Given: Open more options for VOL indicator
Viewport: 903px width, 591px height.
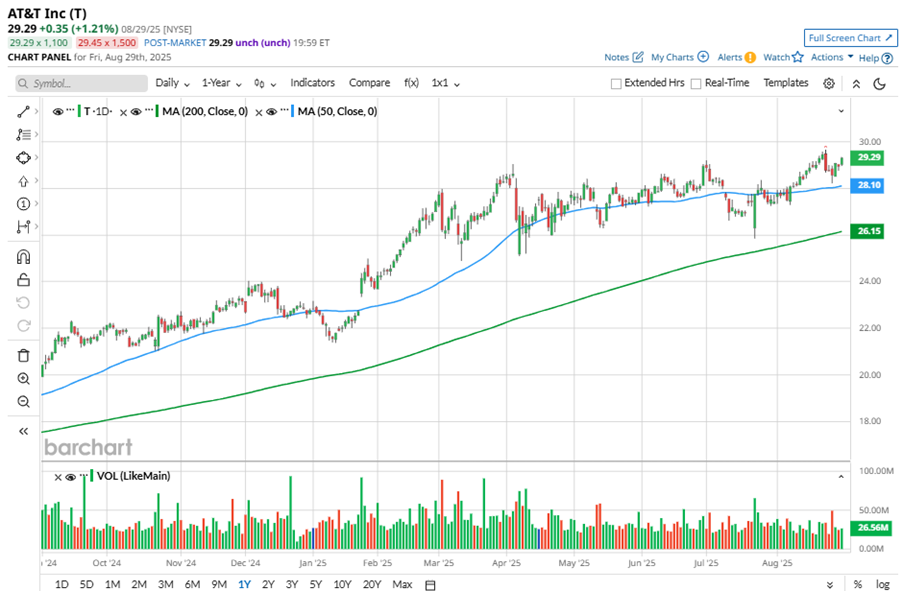Looking at the screenshot, I should click(83, 474).
